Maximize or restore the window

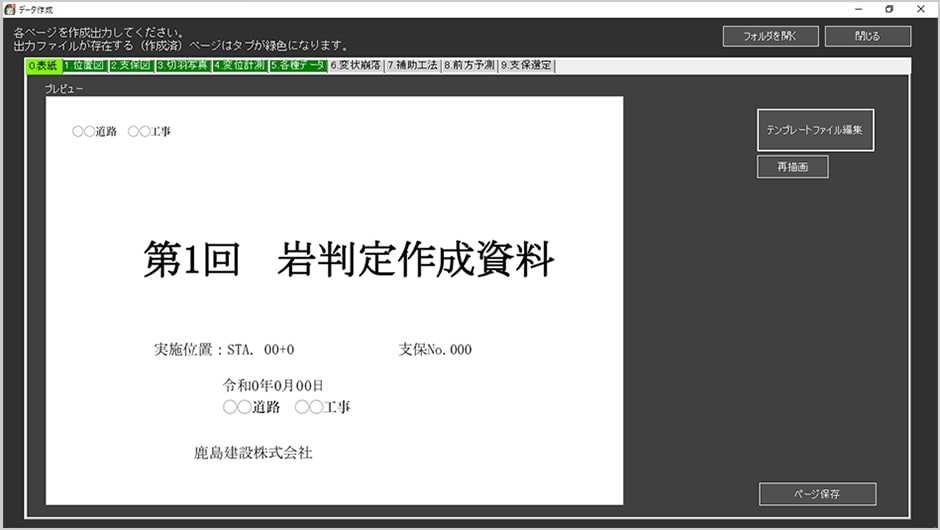(889, 9)
